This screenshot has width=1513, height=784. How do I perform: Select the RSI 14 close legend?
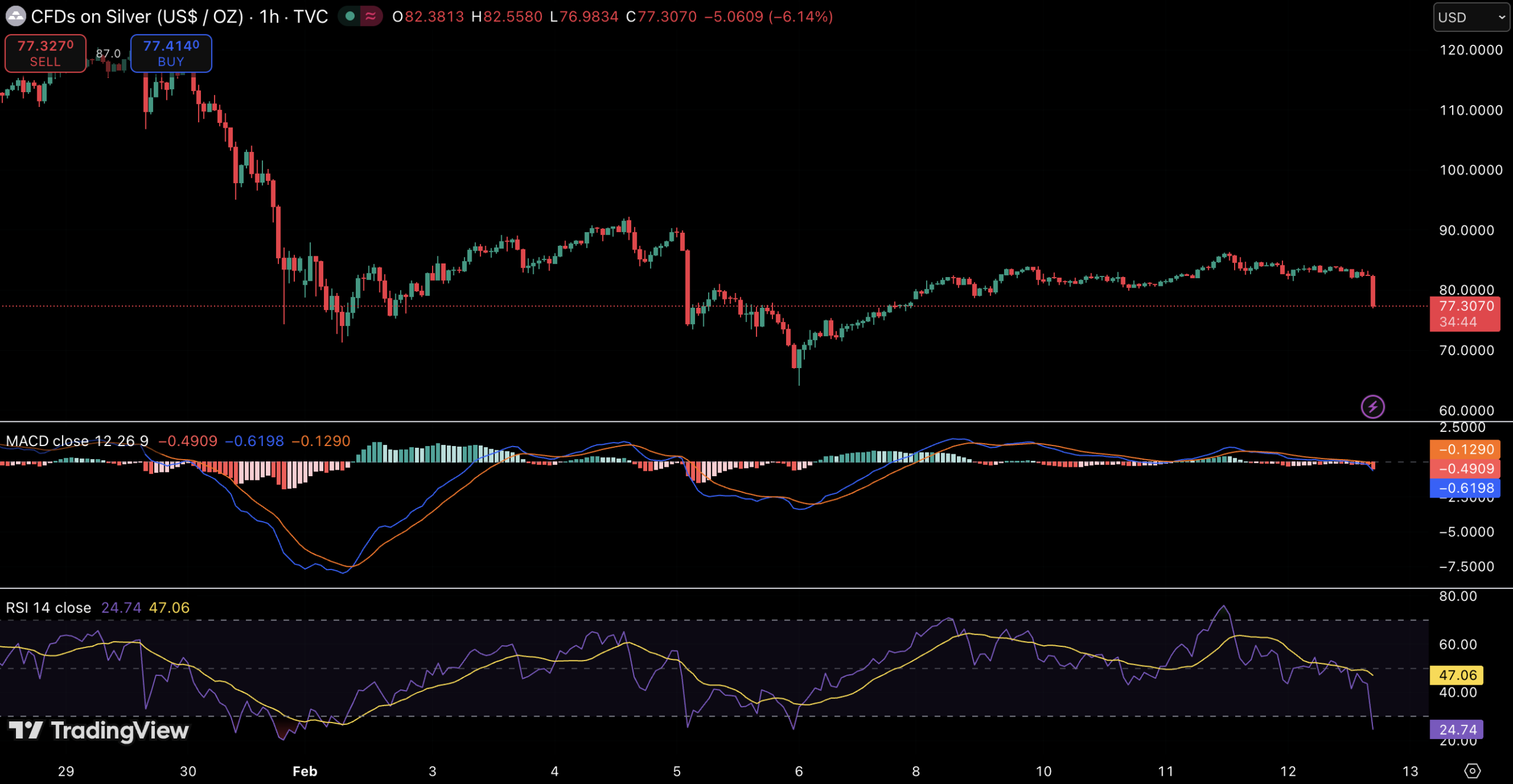(48, 607)
